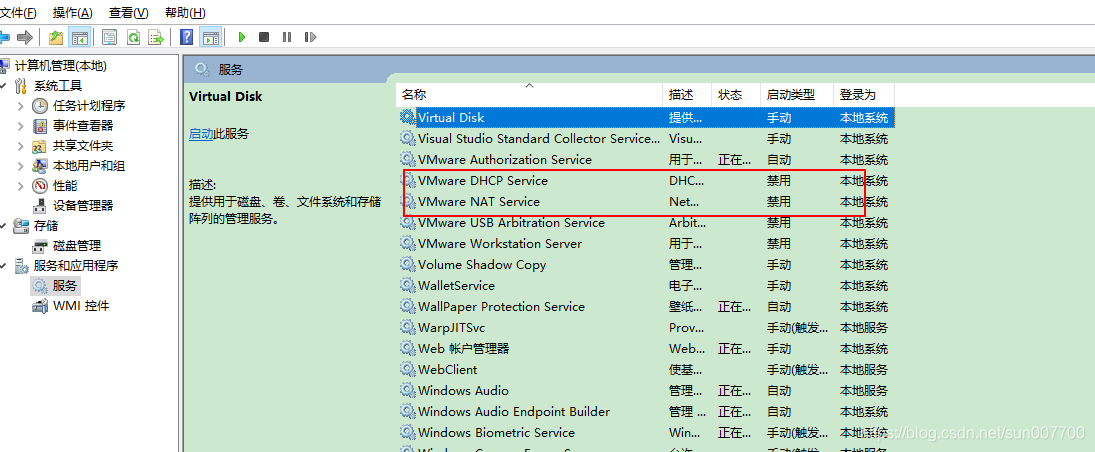1095x452 pixels.
Task: Expand the 任务计划程序 tree node
Action: pyautogui.click(x=21, y=106)
